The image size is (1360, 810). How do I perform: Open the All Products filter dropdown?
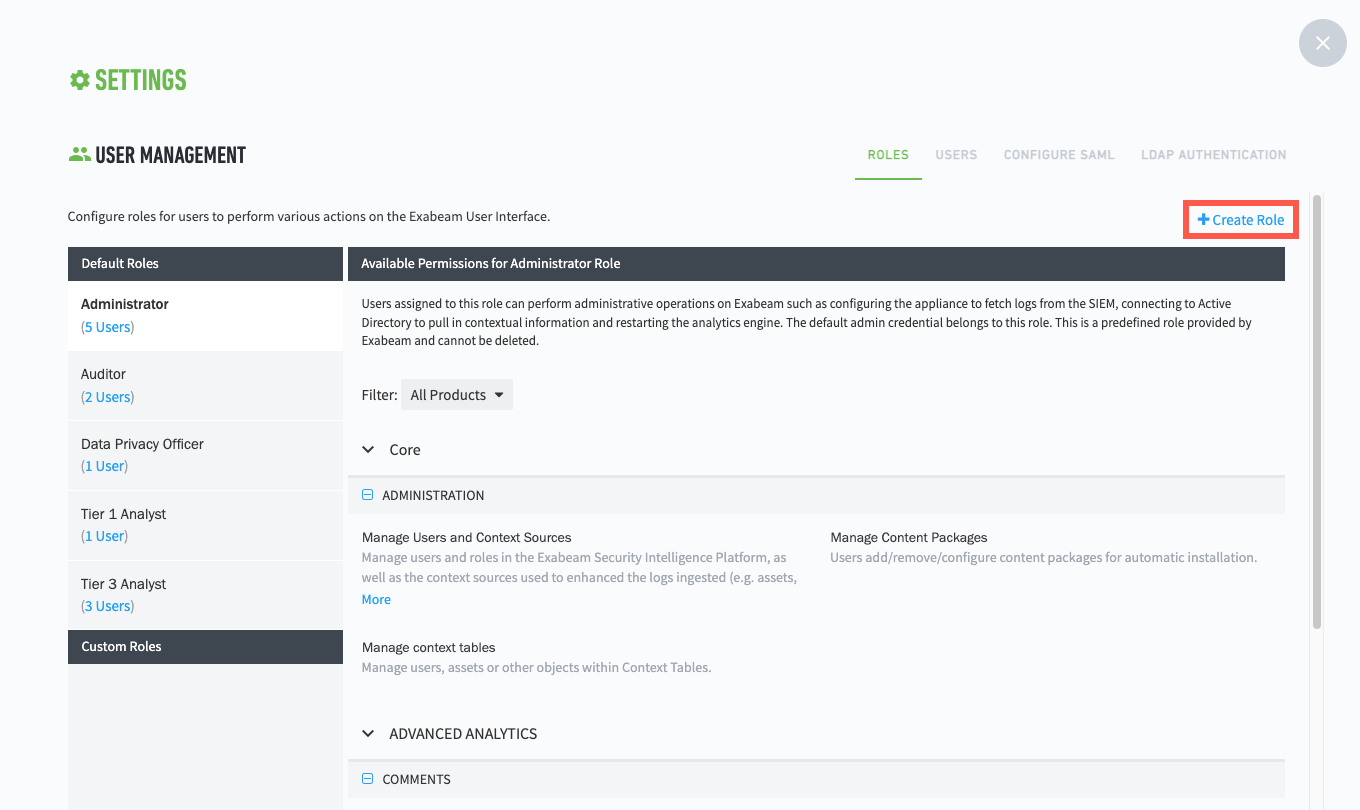click(457, 395)
